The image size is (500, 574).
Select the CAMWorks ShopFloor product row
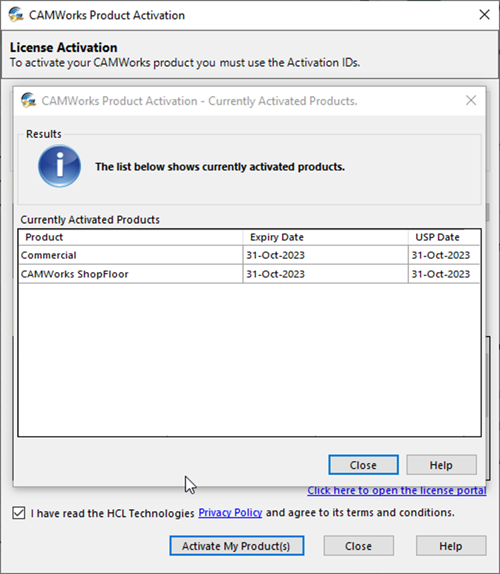point(249,274)
